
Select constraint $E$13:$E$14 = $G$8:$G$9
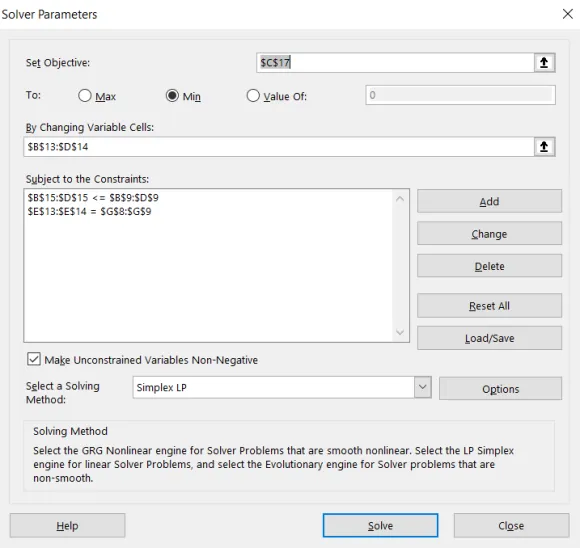click(x=89, y=212)
